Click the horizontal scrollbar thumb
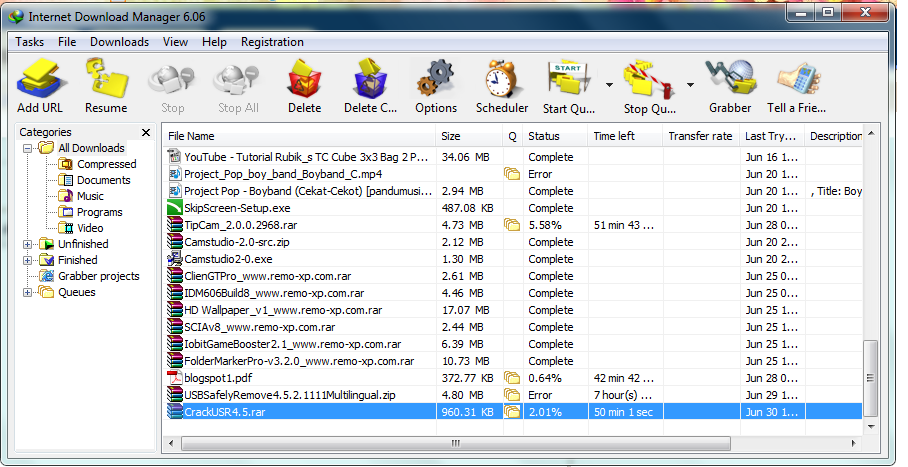 (x=456, y=444)
